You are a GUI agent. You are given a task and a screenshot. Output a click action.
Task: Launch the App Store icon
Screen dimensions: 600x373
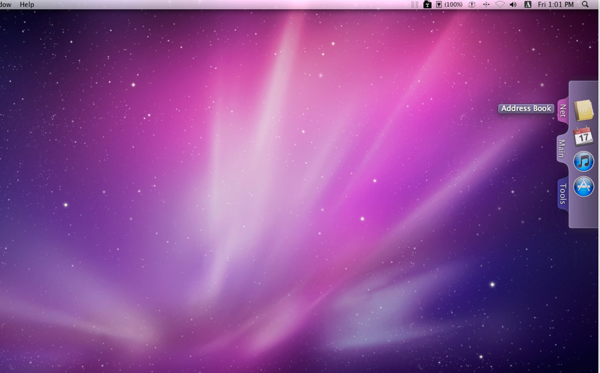click(583, 187)
